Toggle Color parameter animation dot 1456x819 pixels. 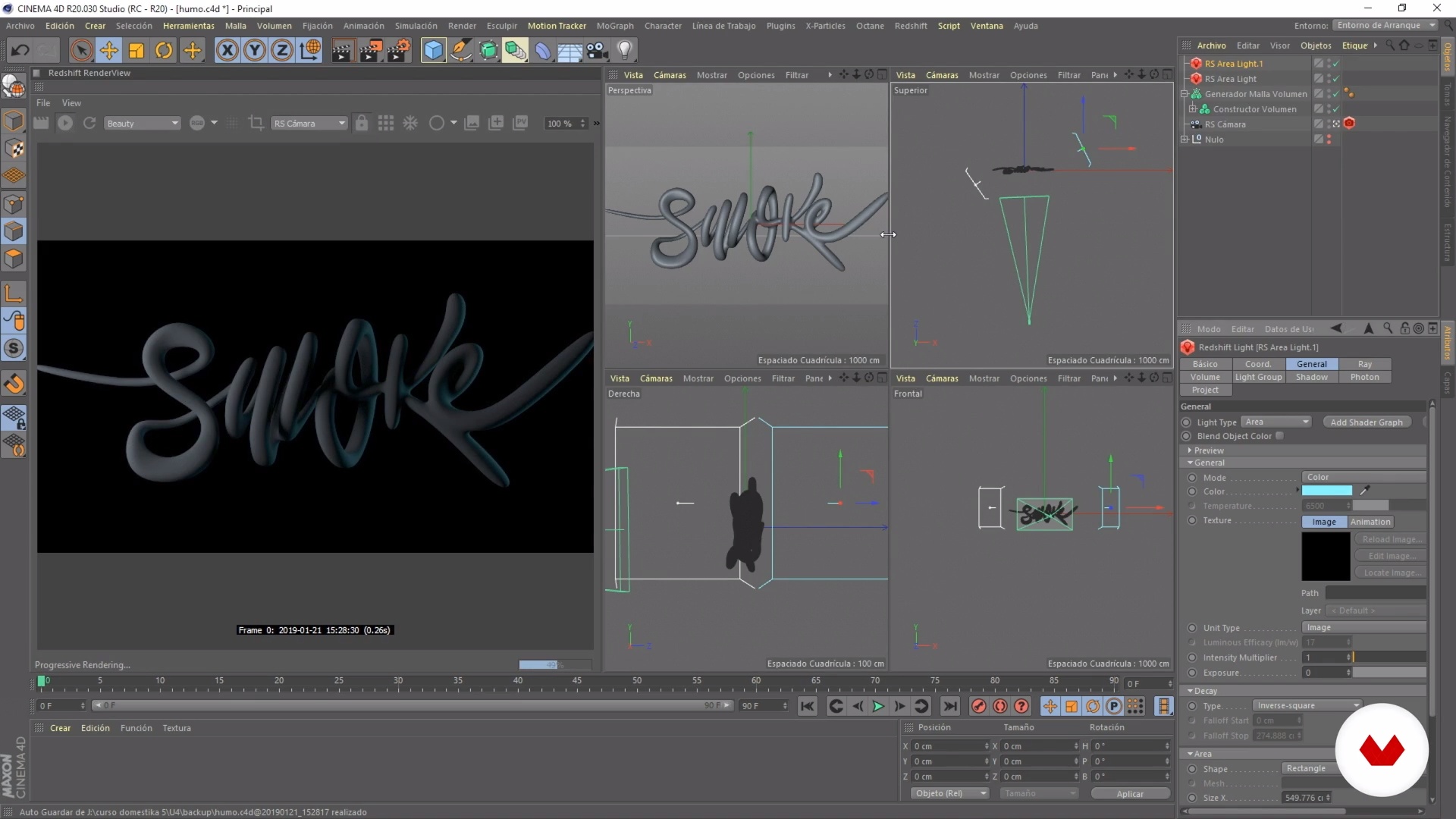(x=1193, y=491)
